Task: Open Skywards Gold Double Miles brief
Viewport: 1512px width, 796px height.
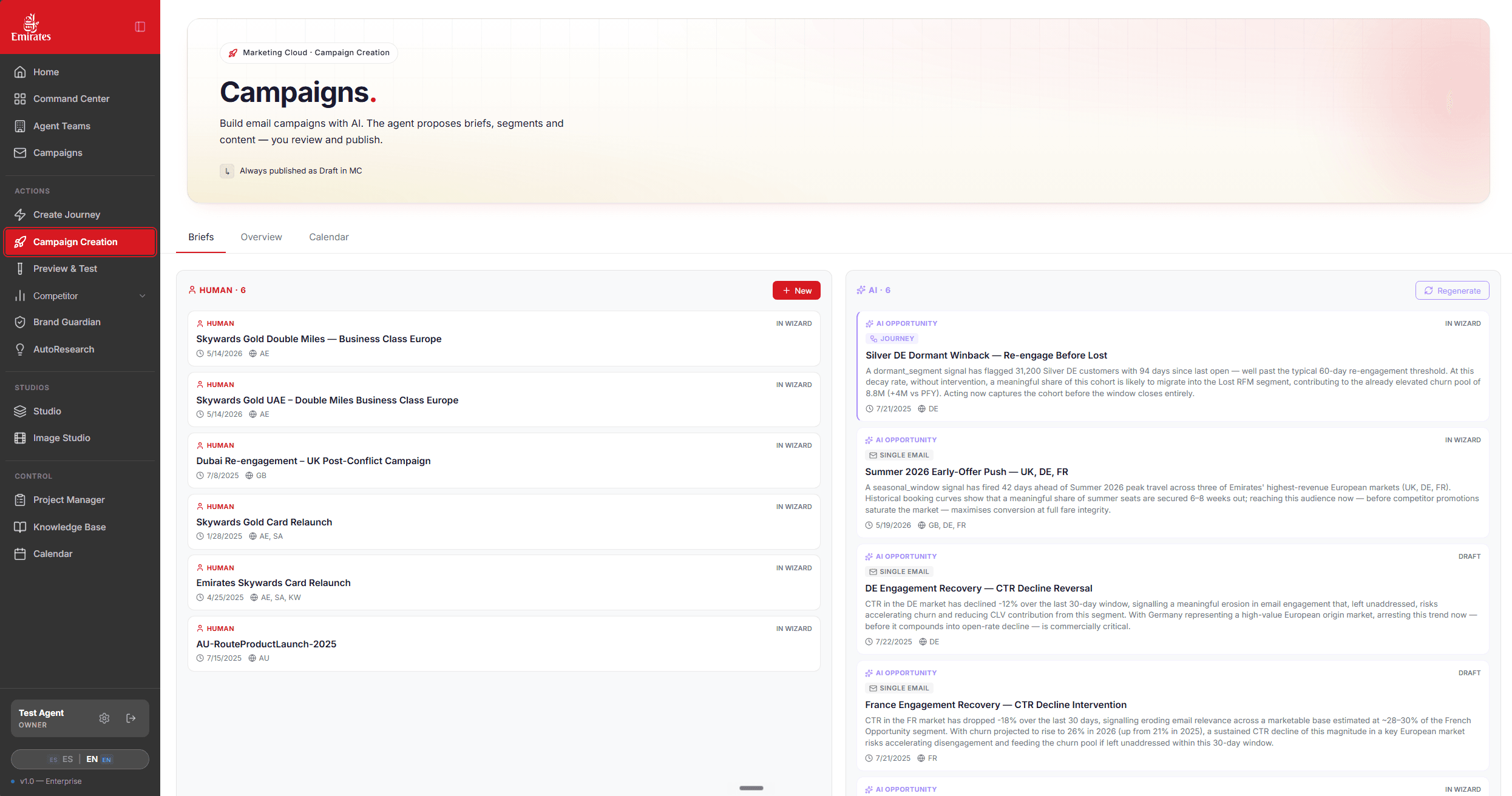Action: 504,338
